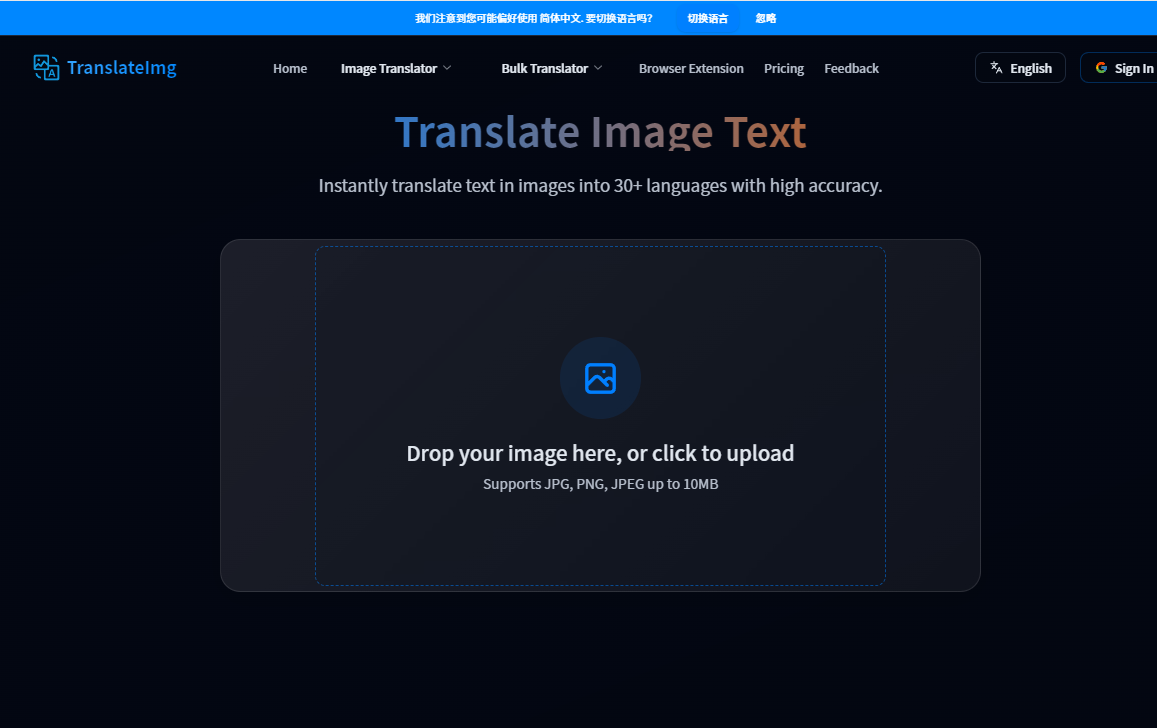Open the Browser Extension page
1157x728 pixels.
pyautogui.click(x=691, y=68)
